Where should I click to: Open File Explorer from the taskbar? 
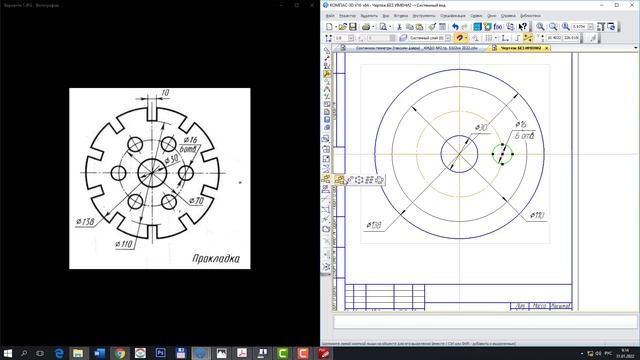click(x=78, y=353)
